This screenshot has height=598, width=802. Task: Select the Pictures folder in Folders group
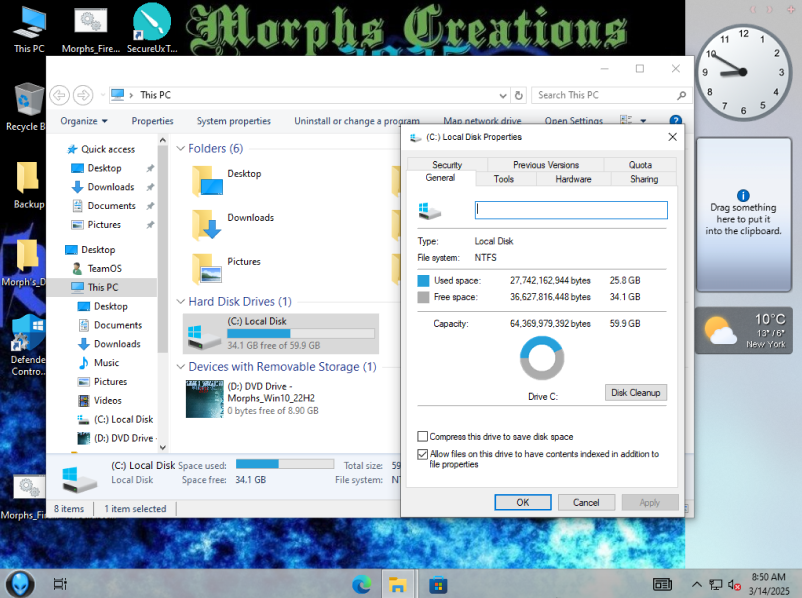coord(226,269)
